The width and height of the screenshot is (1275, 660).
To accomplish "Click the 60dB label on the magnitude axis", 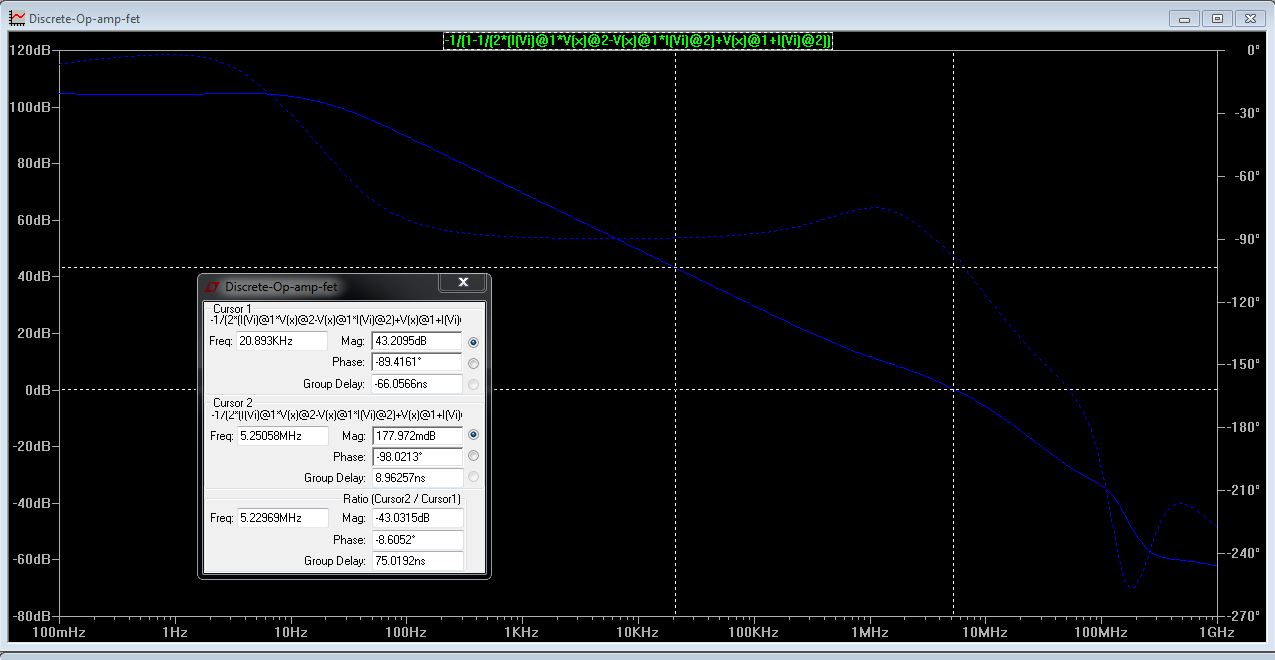I will point(33,220).
